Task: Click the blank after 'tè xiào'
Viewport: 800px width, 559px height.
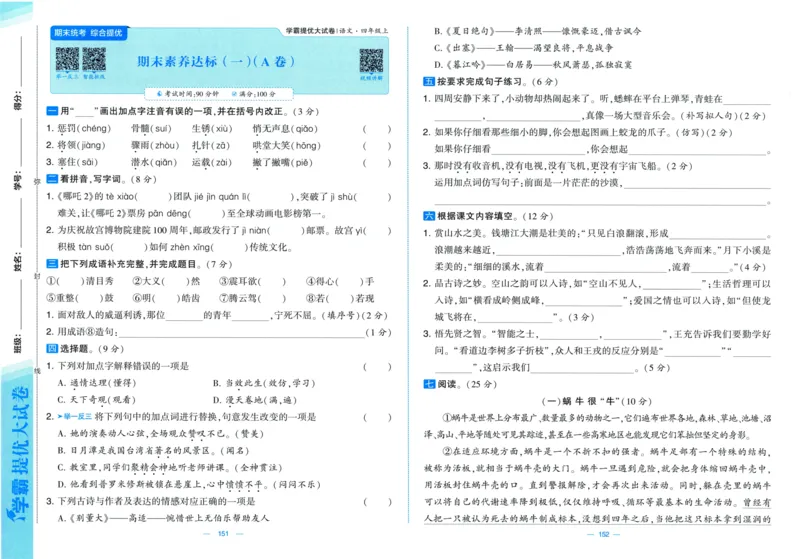Action: coord(153,196)
